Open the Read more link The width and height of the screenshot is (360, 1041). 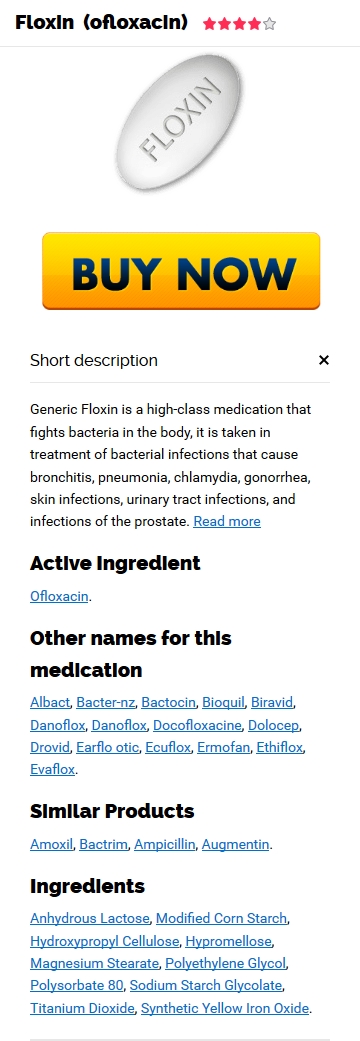point(227,521)
